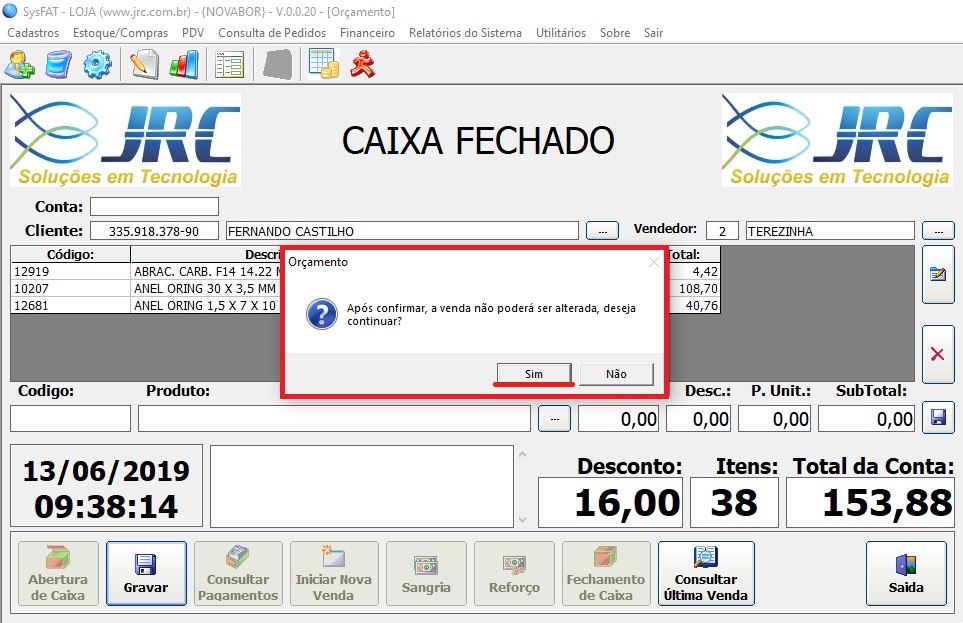Click the Vendedor code field
Screen dimensions: 963x623
722,231
